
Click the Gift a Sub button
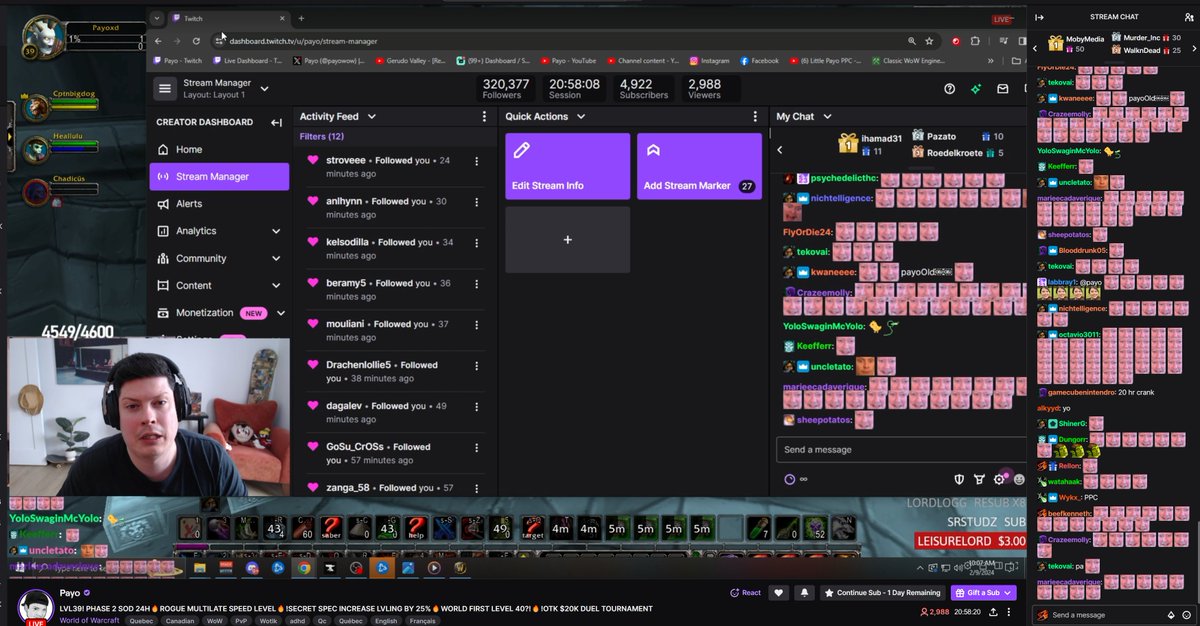pyautogui.click(x=984, y=593)
